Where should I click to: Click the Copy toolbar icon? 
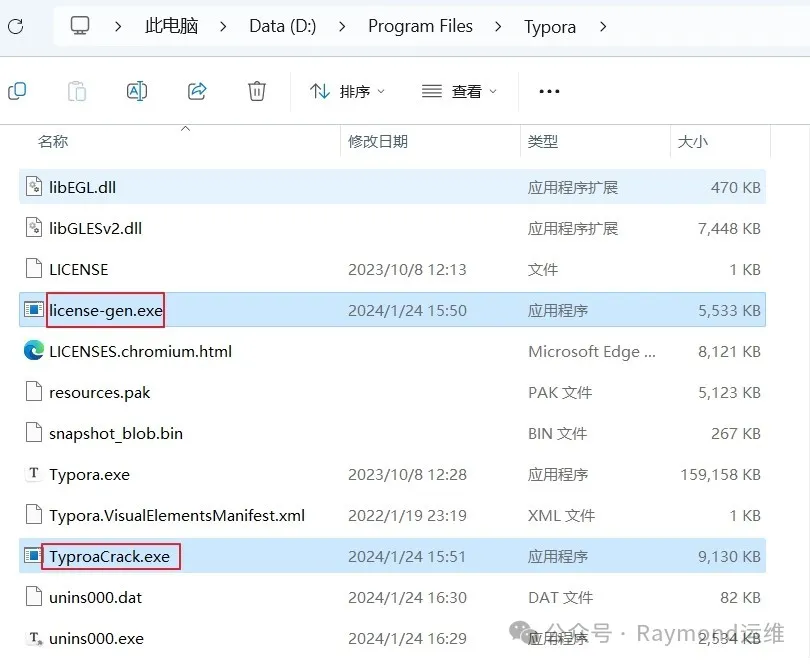17,91
